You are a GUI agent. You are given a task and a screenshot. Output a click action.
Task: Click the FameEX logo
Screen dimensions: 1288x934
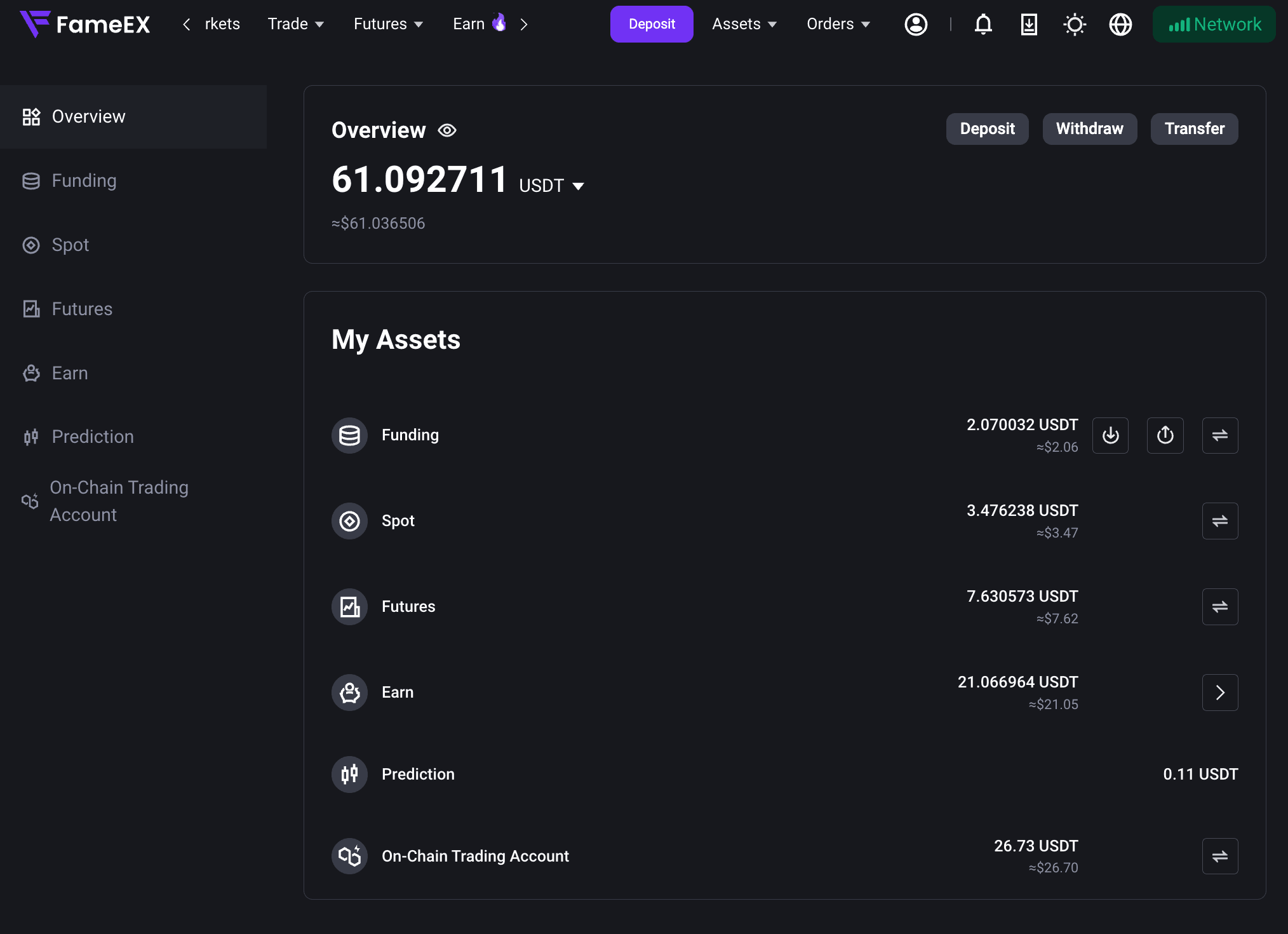(85, 24)
